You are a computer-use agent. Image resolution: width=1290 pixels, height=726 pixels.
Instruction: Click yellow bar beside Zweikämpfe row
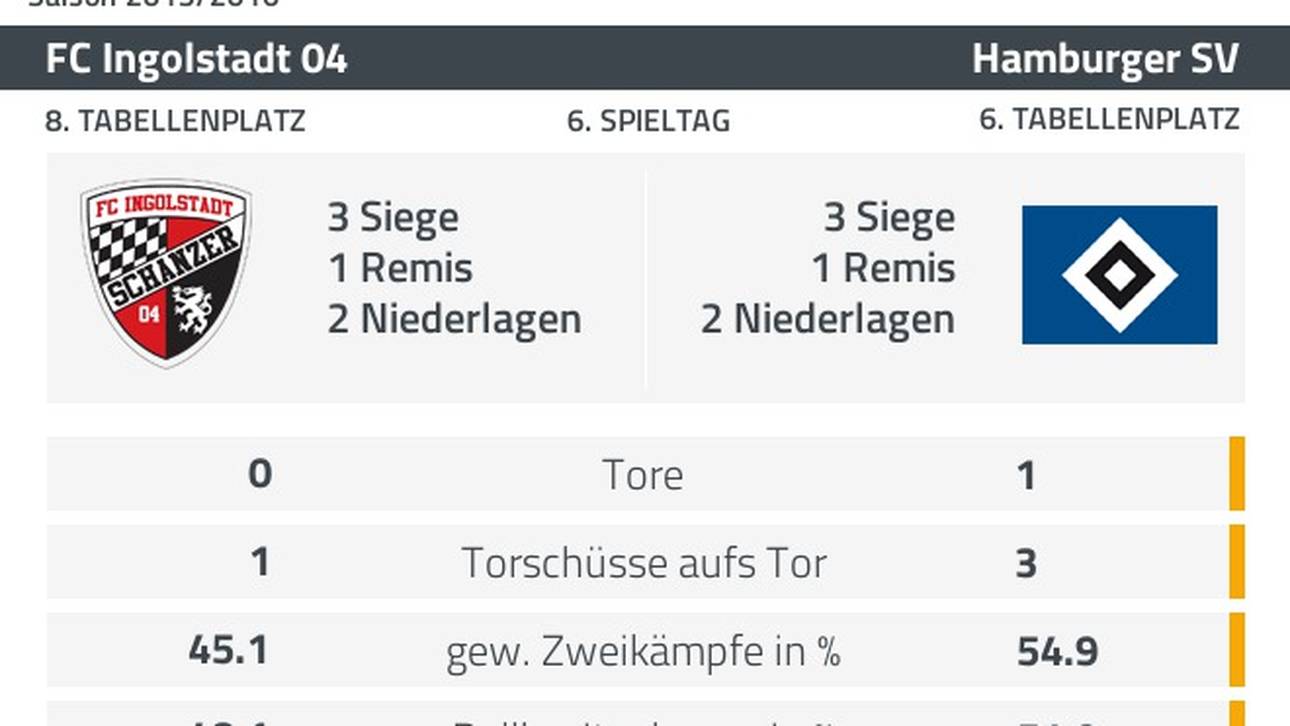[1237, 650]
